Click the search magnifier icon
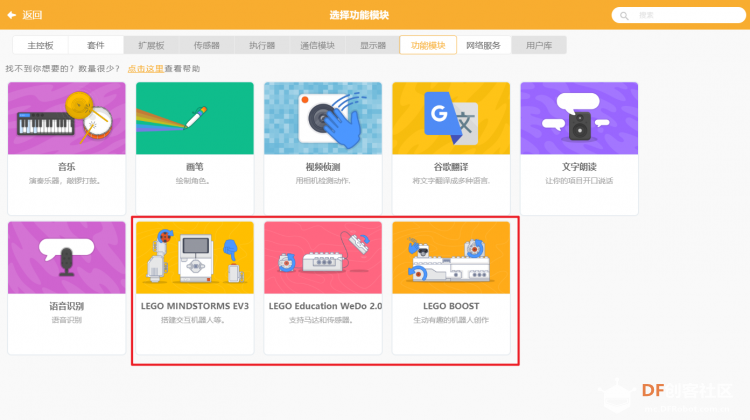 click(624, 16)
